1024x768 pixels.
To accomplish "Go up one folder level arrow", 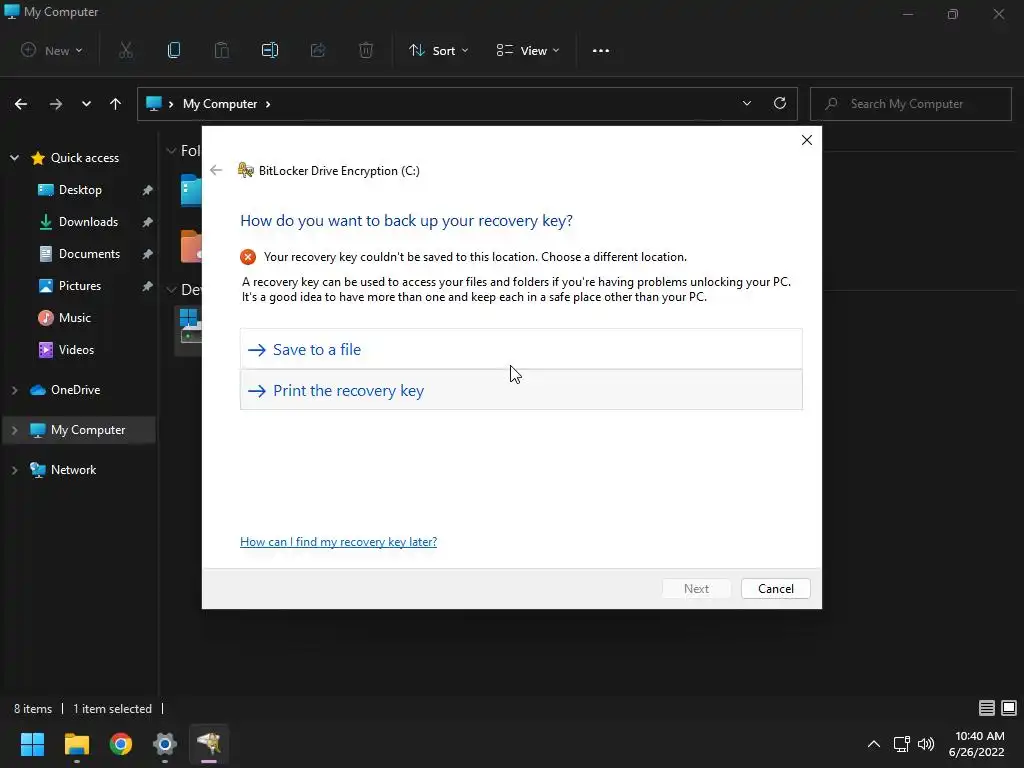I will coord(116,104).
